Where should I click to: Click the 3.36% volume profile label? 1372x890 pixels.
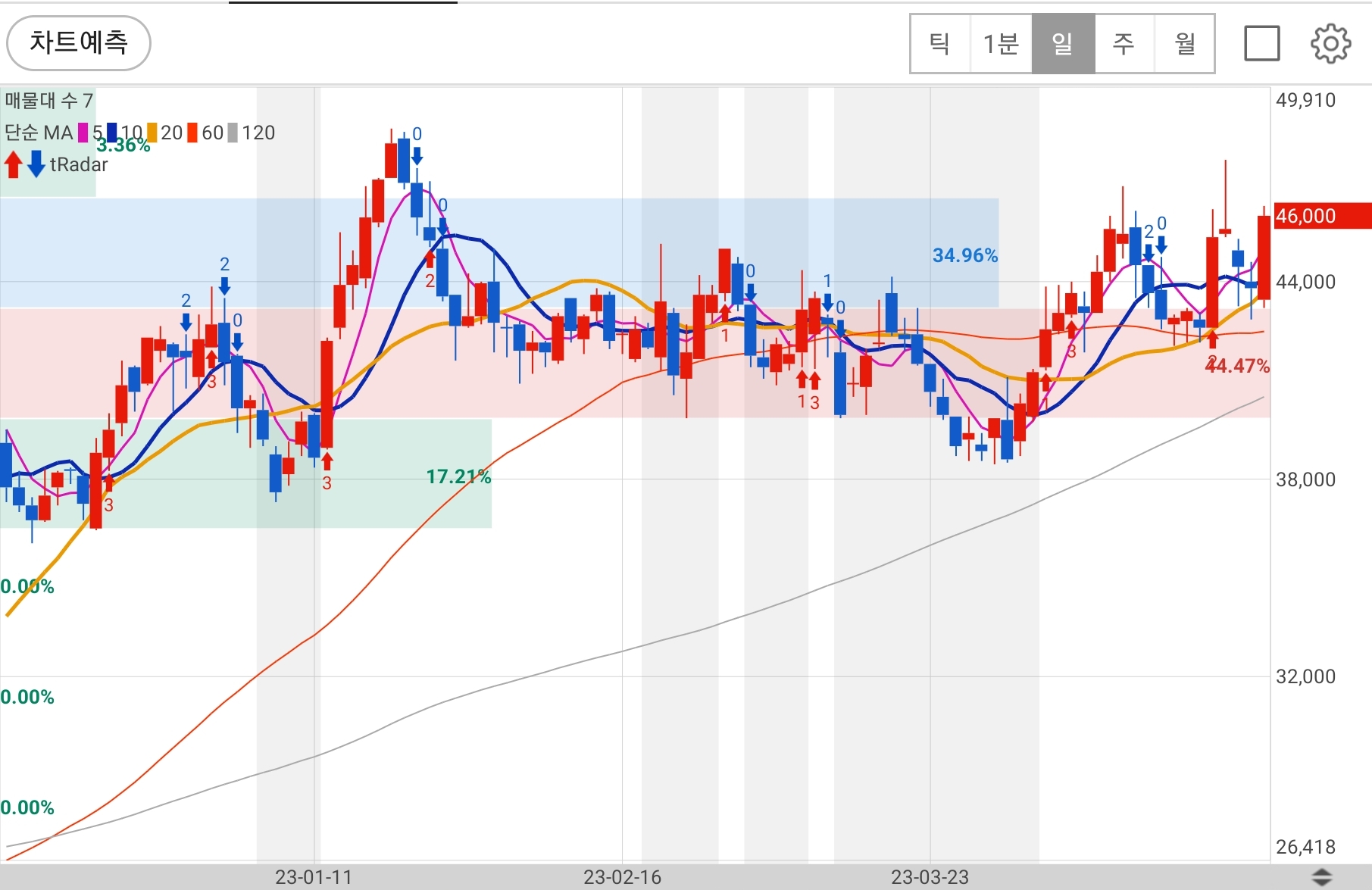[x=123, y=145]
